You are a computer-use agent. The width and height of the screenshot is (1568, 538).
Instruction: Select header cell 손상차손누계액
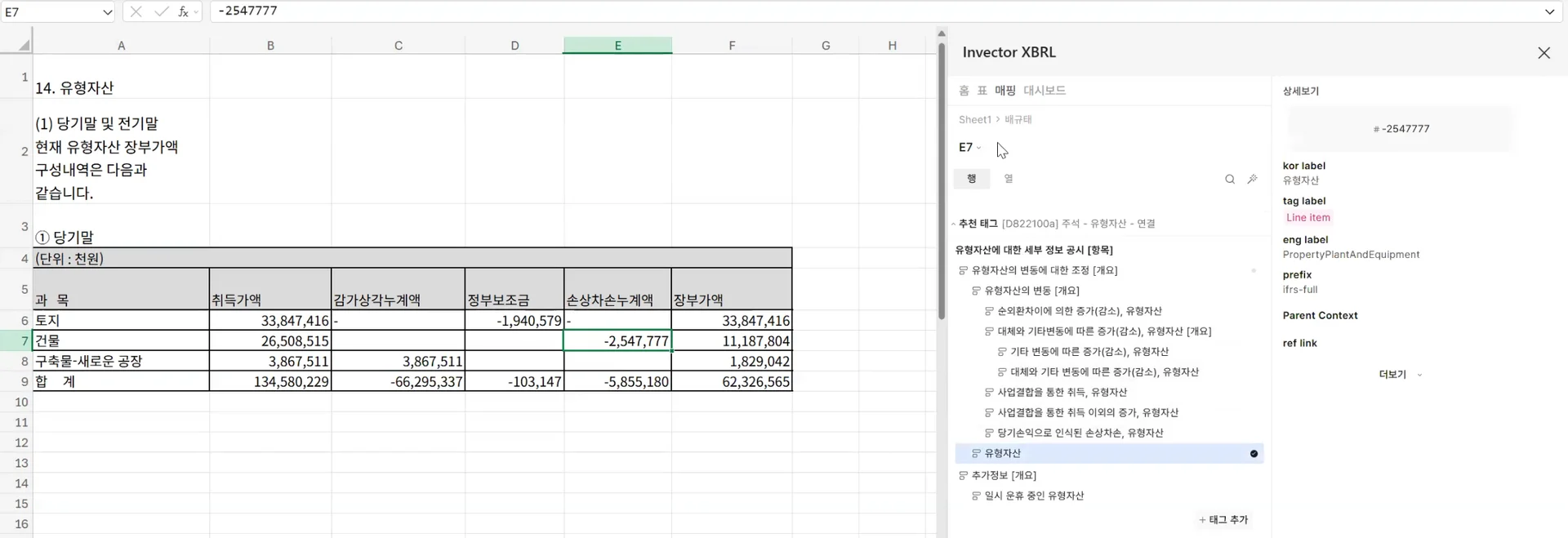click(617, 289)
